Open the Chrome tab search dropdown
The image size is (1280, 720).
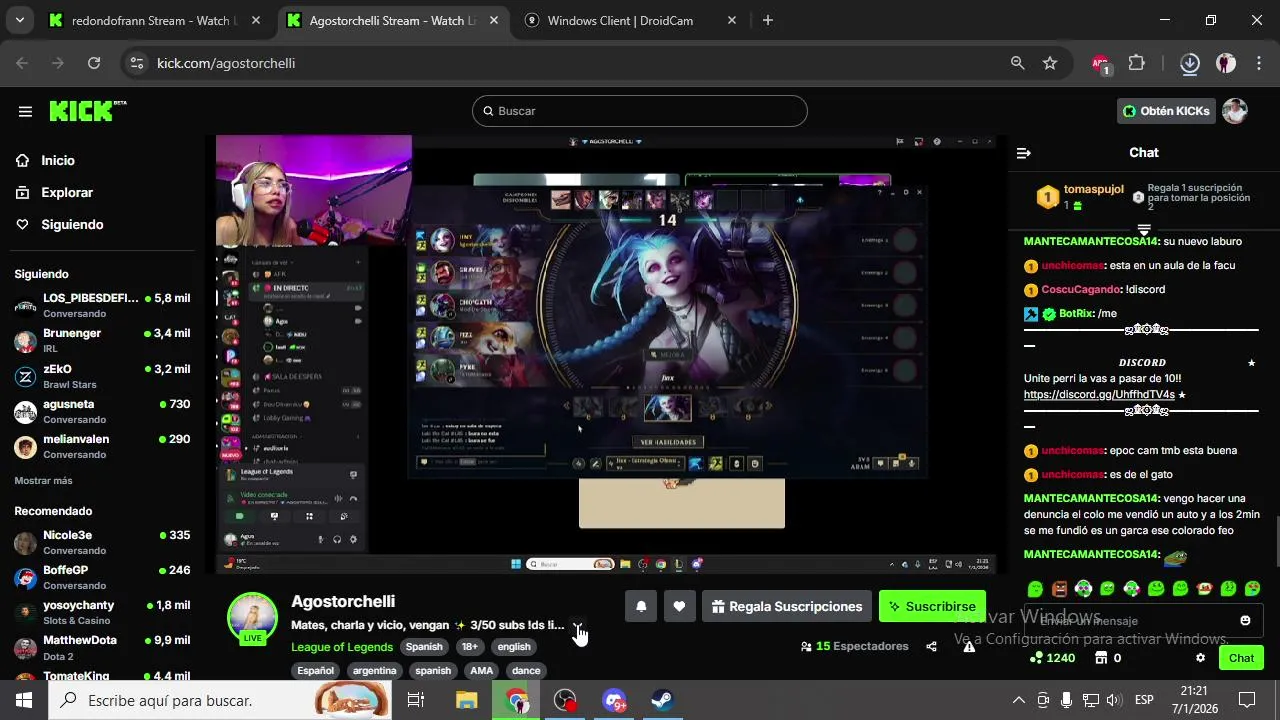(19, 20)
